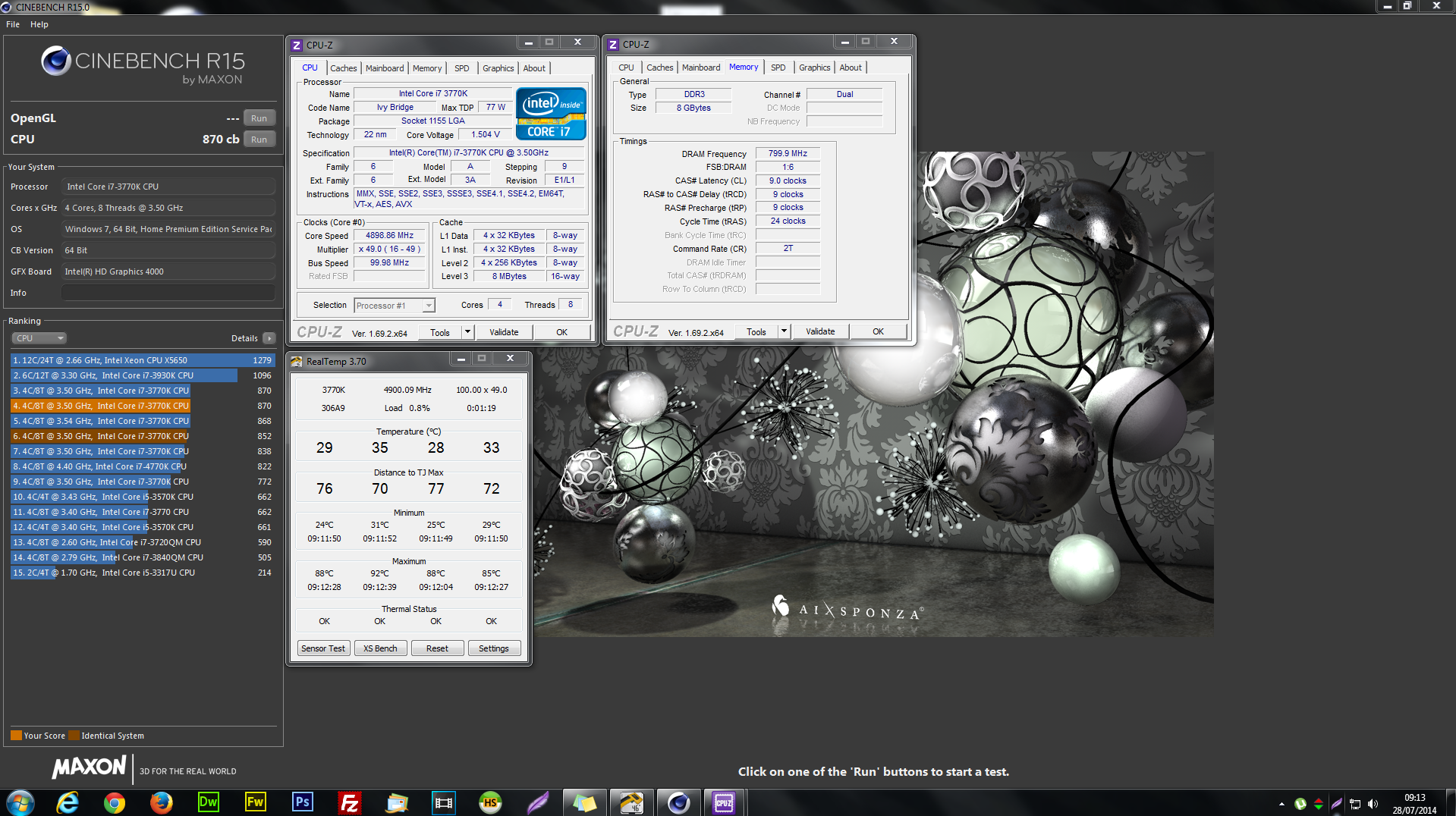Open the film strip video app in taskbar
Image resolution: width=1456 pixels, height=816 pixels.
[x=444, y=802]
